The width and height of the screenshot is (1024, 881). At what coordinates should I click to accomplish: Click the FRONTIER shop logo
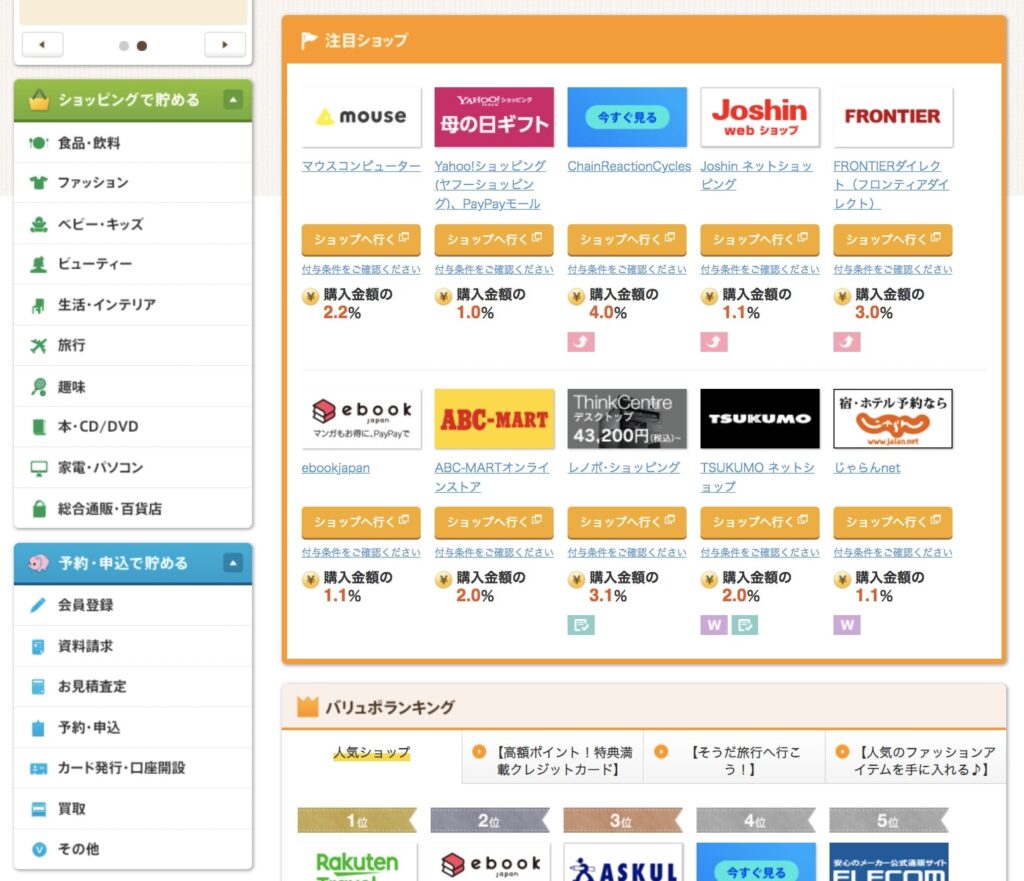coord(893,117)
